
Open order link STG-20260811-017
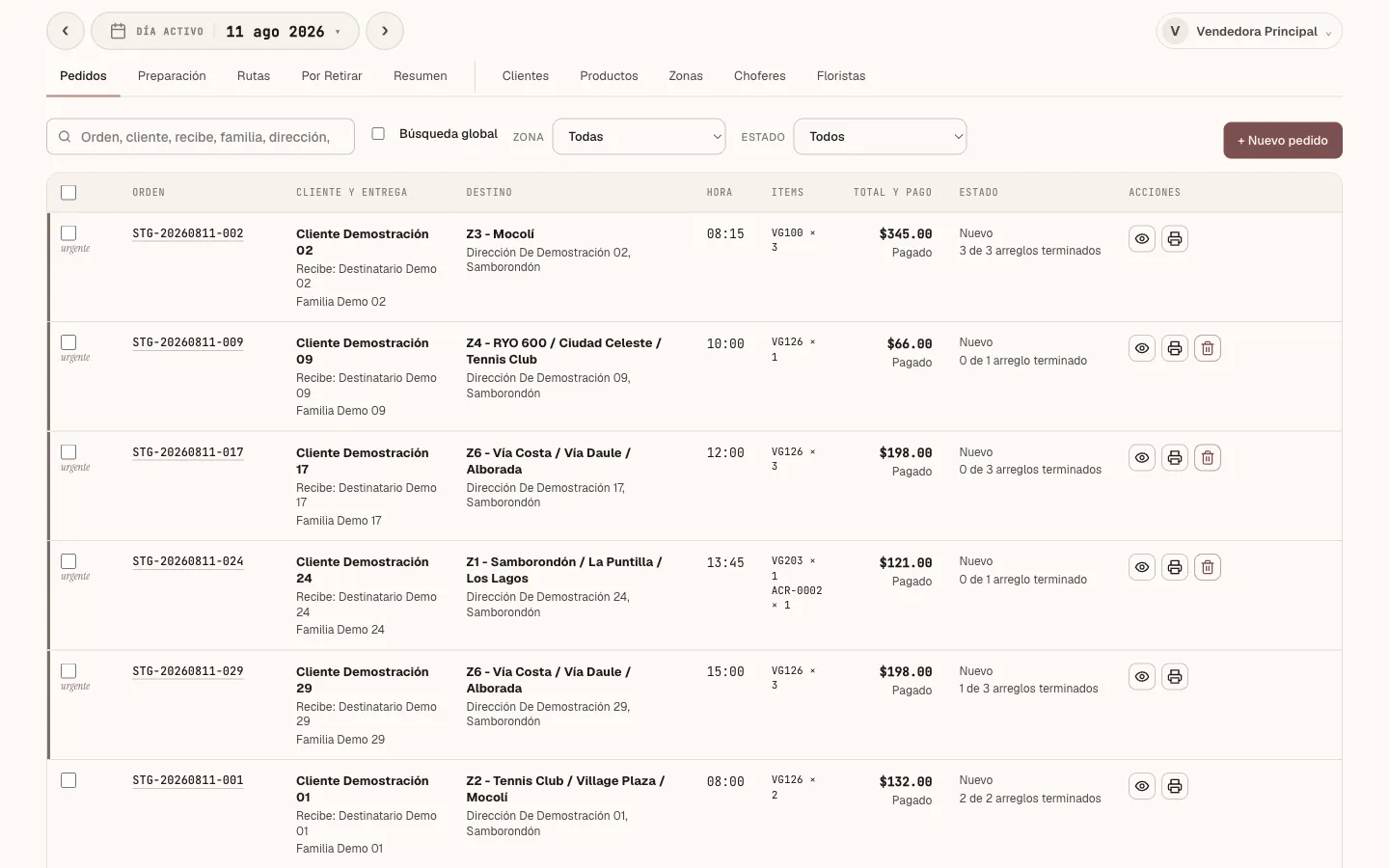(x=188, y=452)
